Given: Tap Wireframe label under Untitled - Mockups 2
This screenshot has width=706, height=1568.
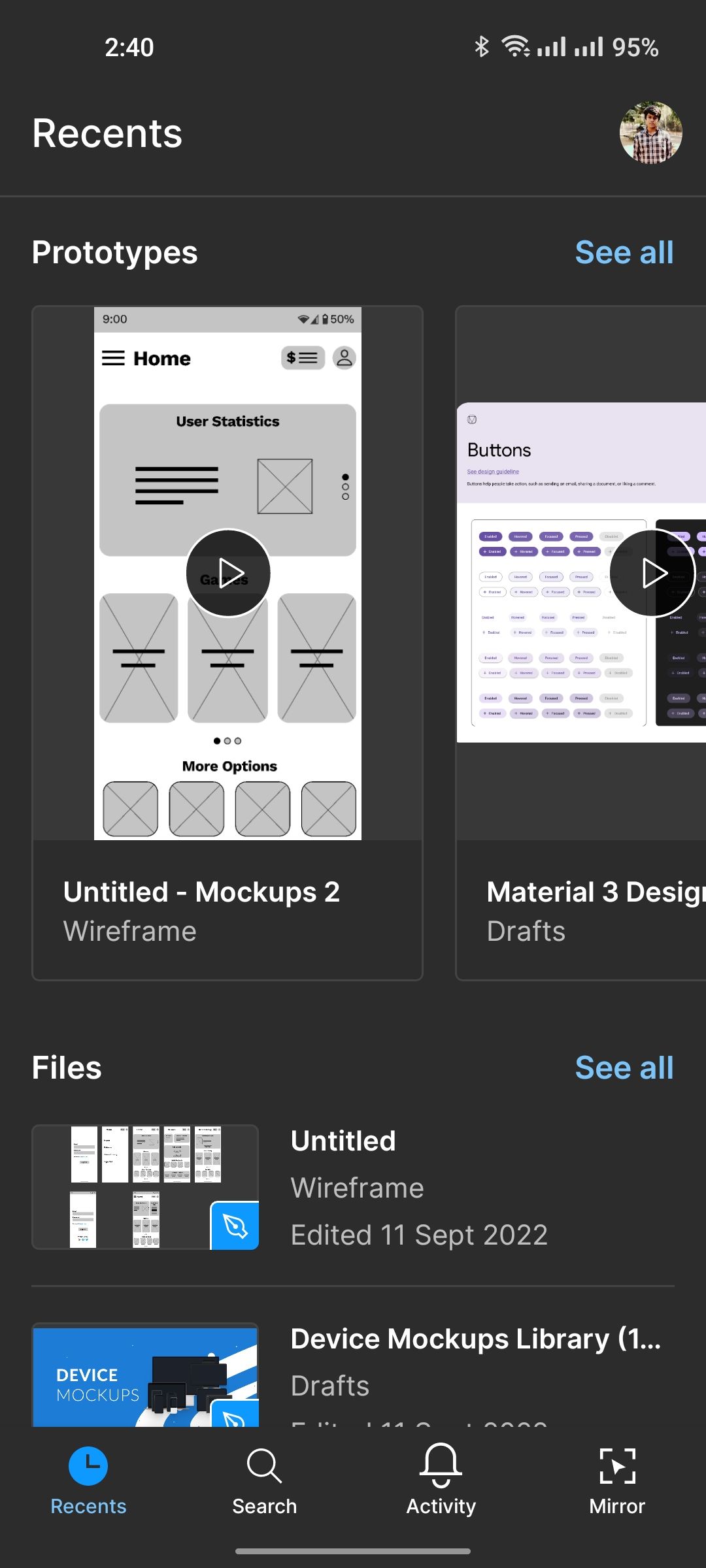Looking at the screenshot, I should [x=130, y=931].
